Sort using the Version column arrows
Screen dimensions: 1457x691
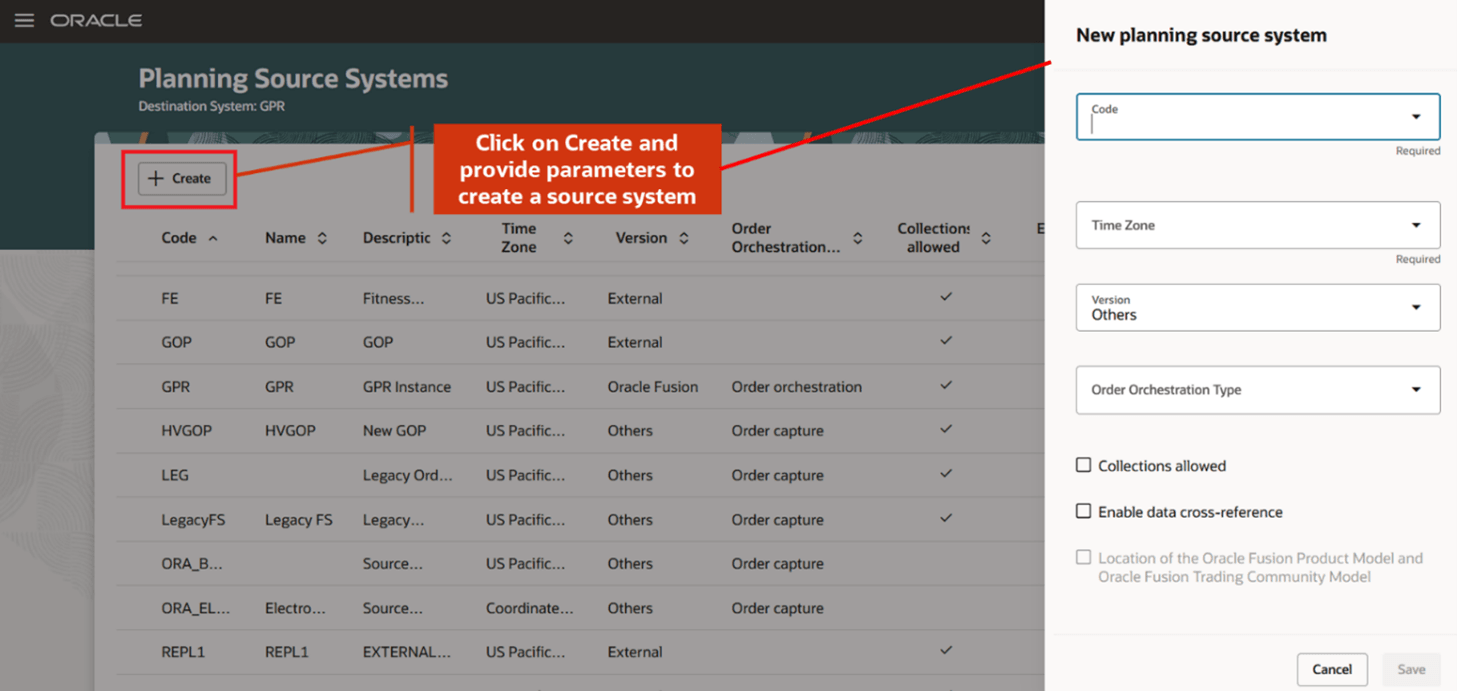[684, 238]
